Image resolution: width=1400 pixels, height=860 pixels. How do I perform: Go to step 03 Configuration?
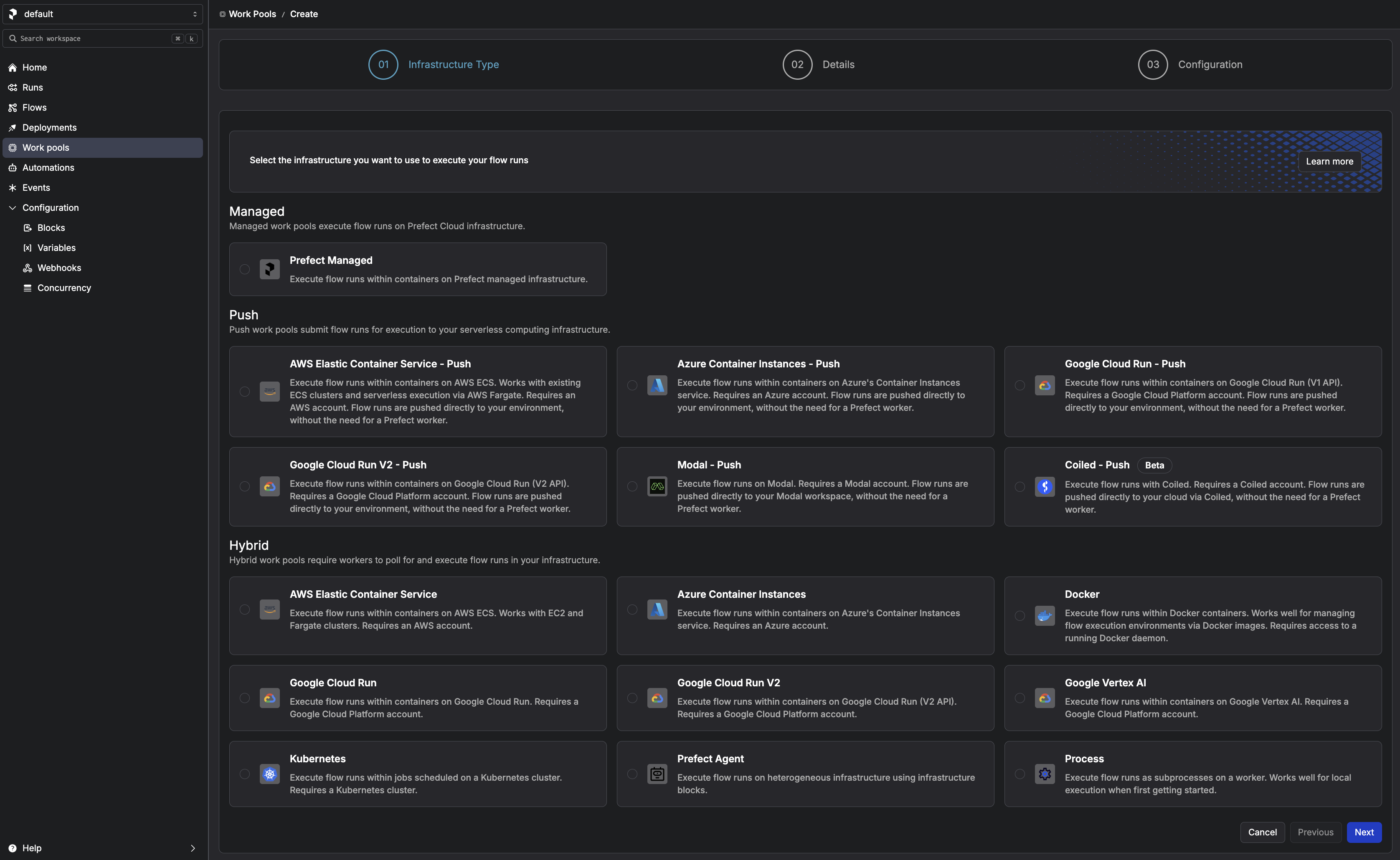[x=1190, y=64]
